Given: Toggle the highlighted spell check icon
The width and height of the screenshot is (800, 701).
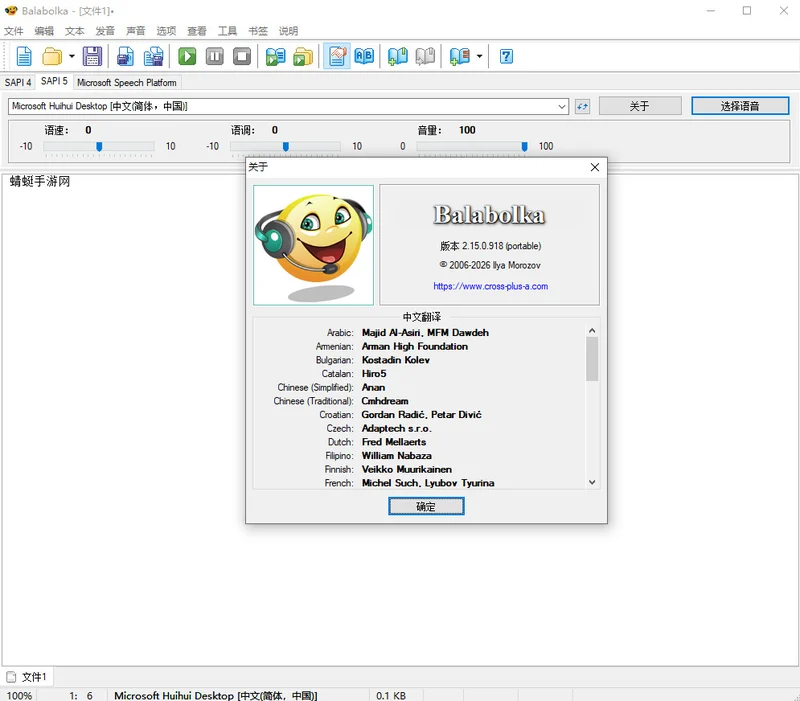Looking at the screenshot, I should click(x=337, y=56).
